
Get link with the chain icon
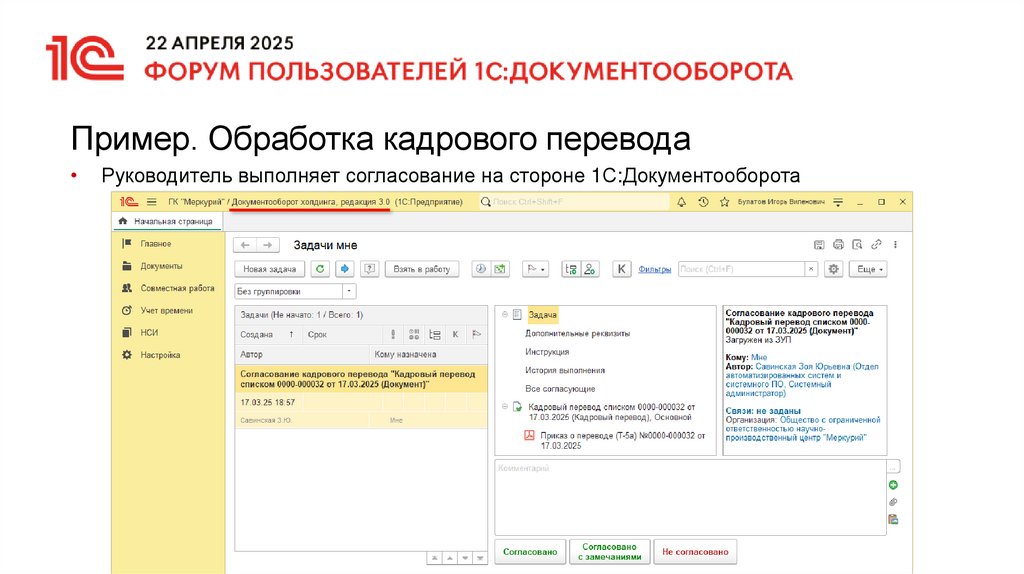click(876, 245)
